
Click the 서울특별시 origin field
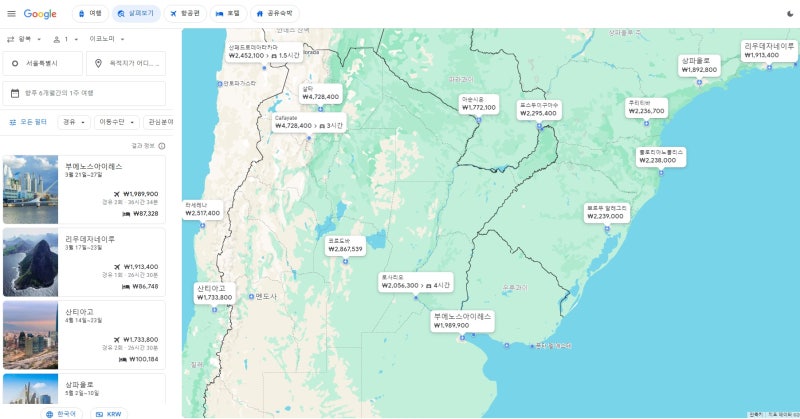pyautogui.click(x=42, y=63)
